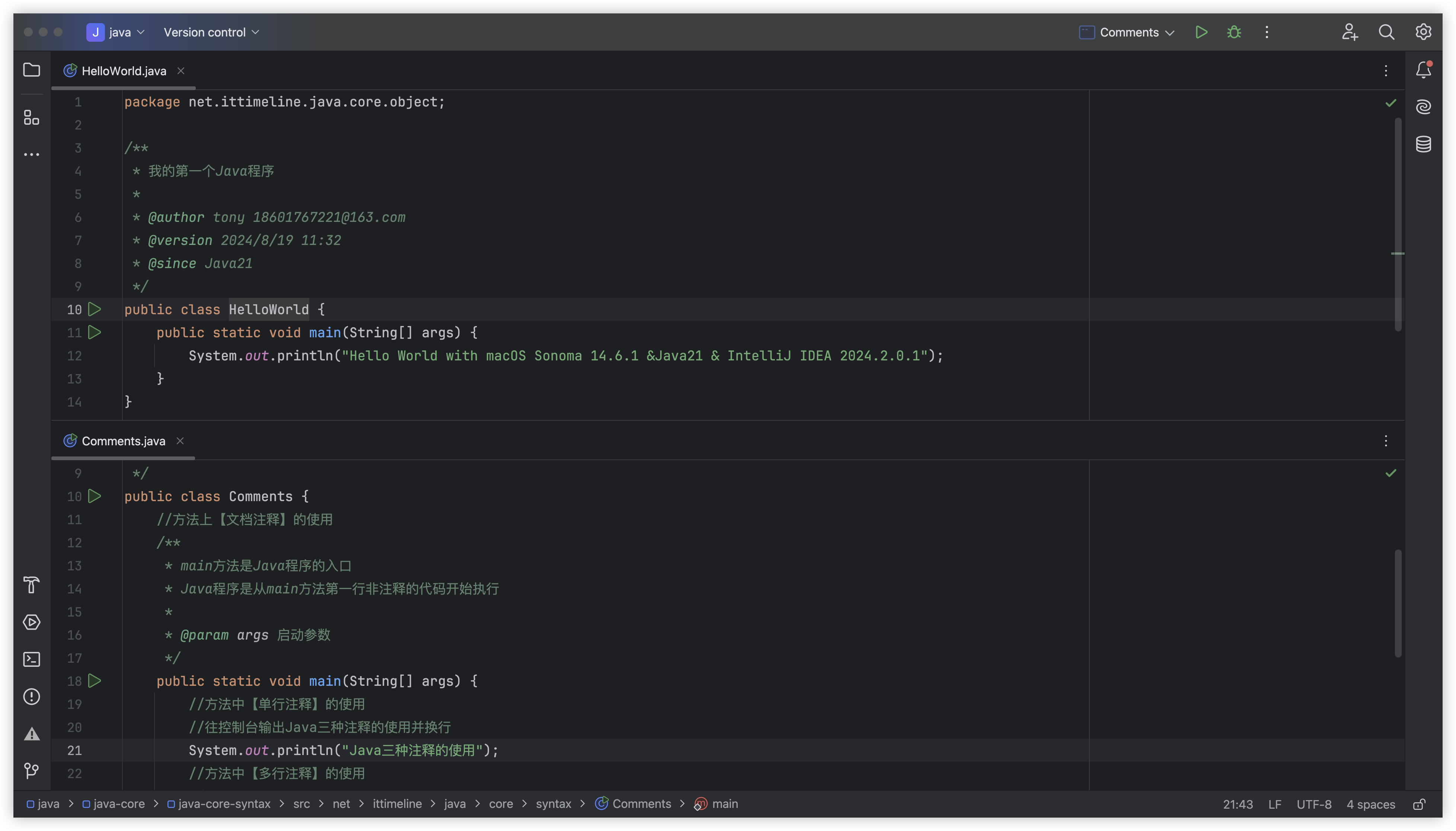Open the Comments run configuration dropdown
The image size is (1456, 831).
click(x=1127, y=32)
